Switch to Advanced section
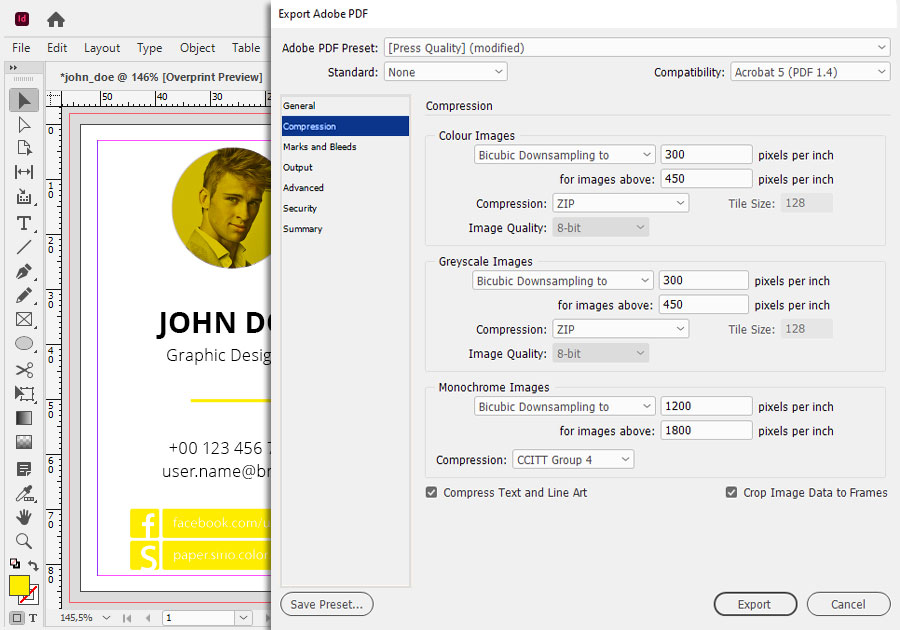 (x=345, y=188)
